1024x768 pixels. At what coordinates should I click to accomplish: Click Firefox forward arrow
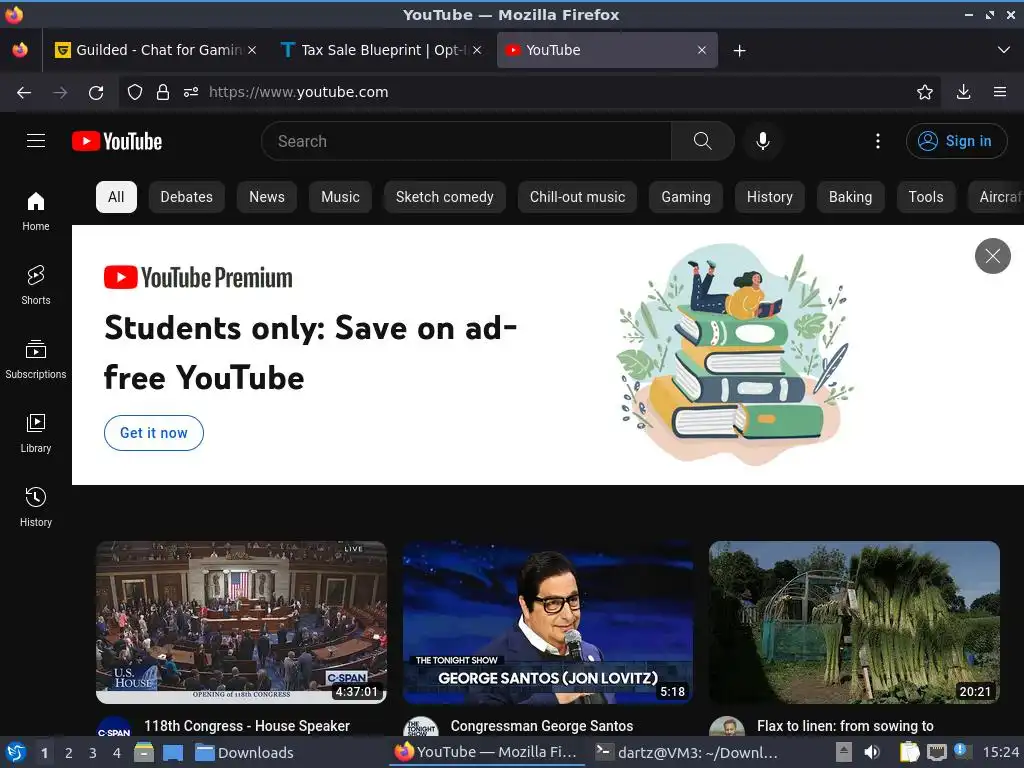point(60,93)
